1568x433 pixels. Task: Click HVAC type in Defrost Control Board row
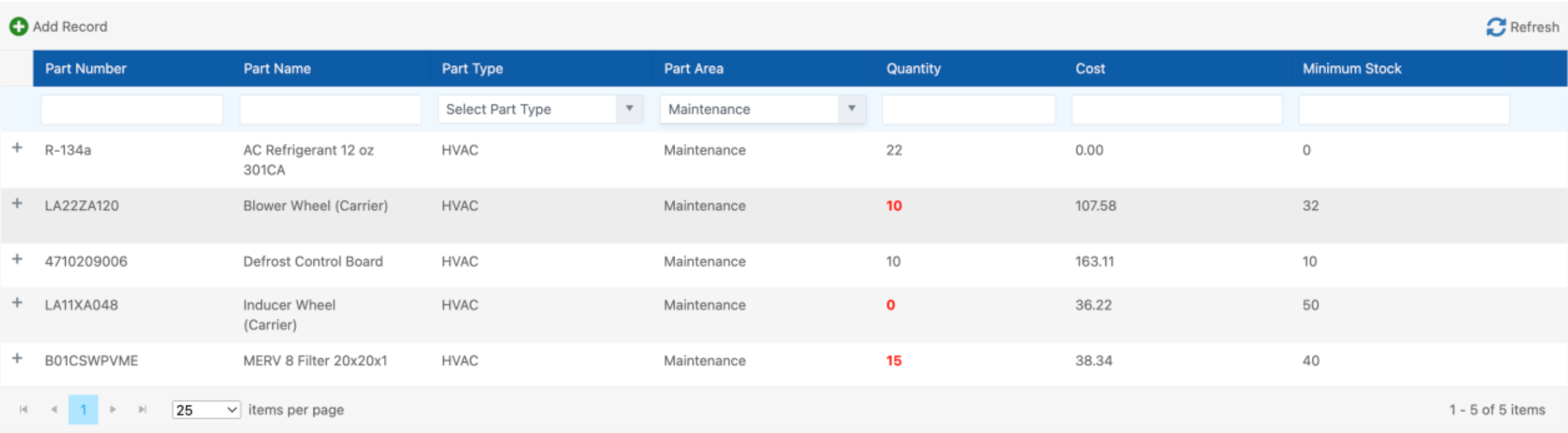point(459,261)
